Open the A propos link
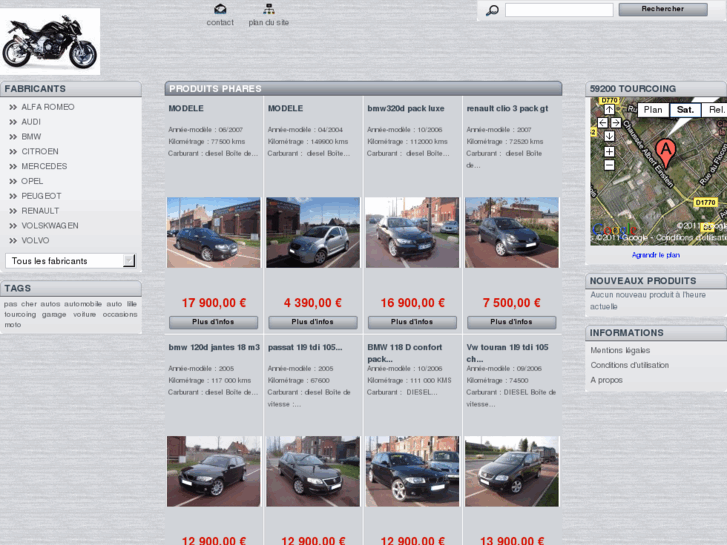 (606, 380)
